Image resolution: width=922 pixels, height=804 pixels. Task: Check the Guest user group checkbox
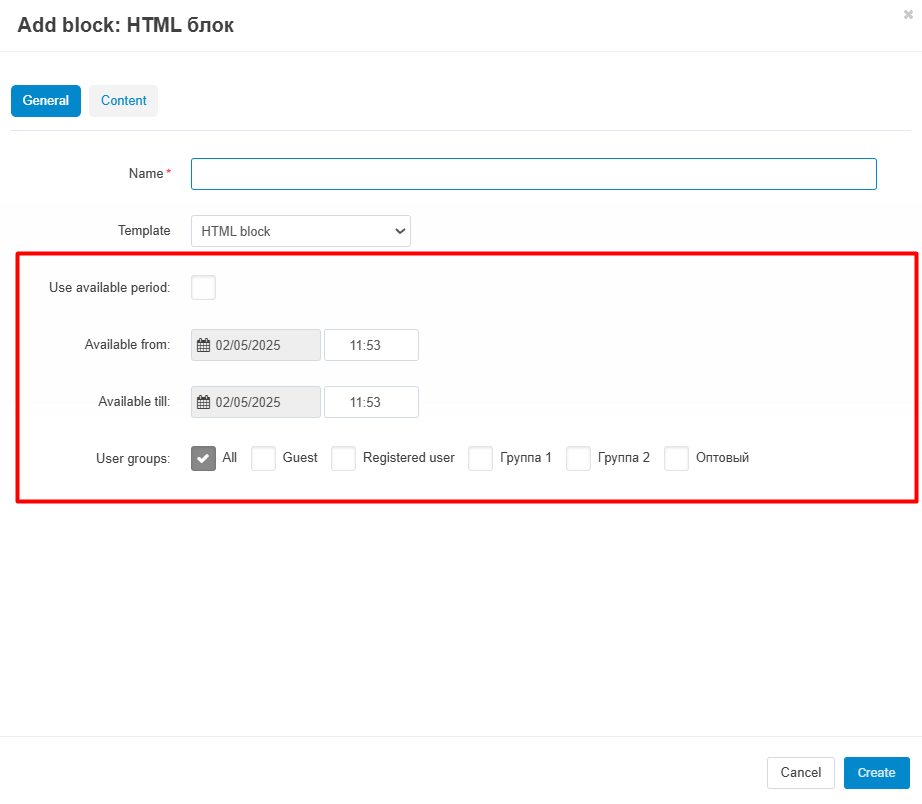(263, 459)
